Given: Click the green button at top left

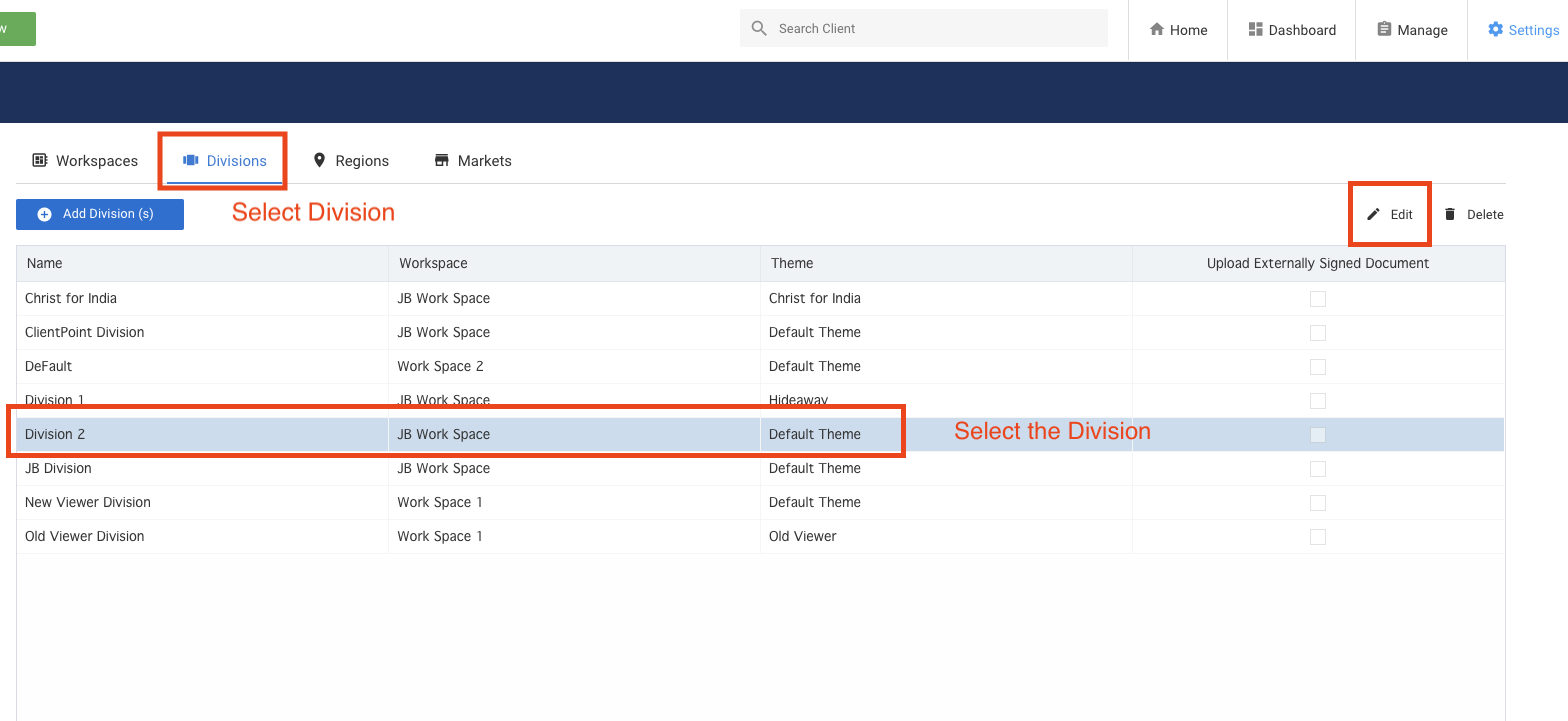Looking at the screenshot, I should click(x=18, y=29).
